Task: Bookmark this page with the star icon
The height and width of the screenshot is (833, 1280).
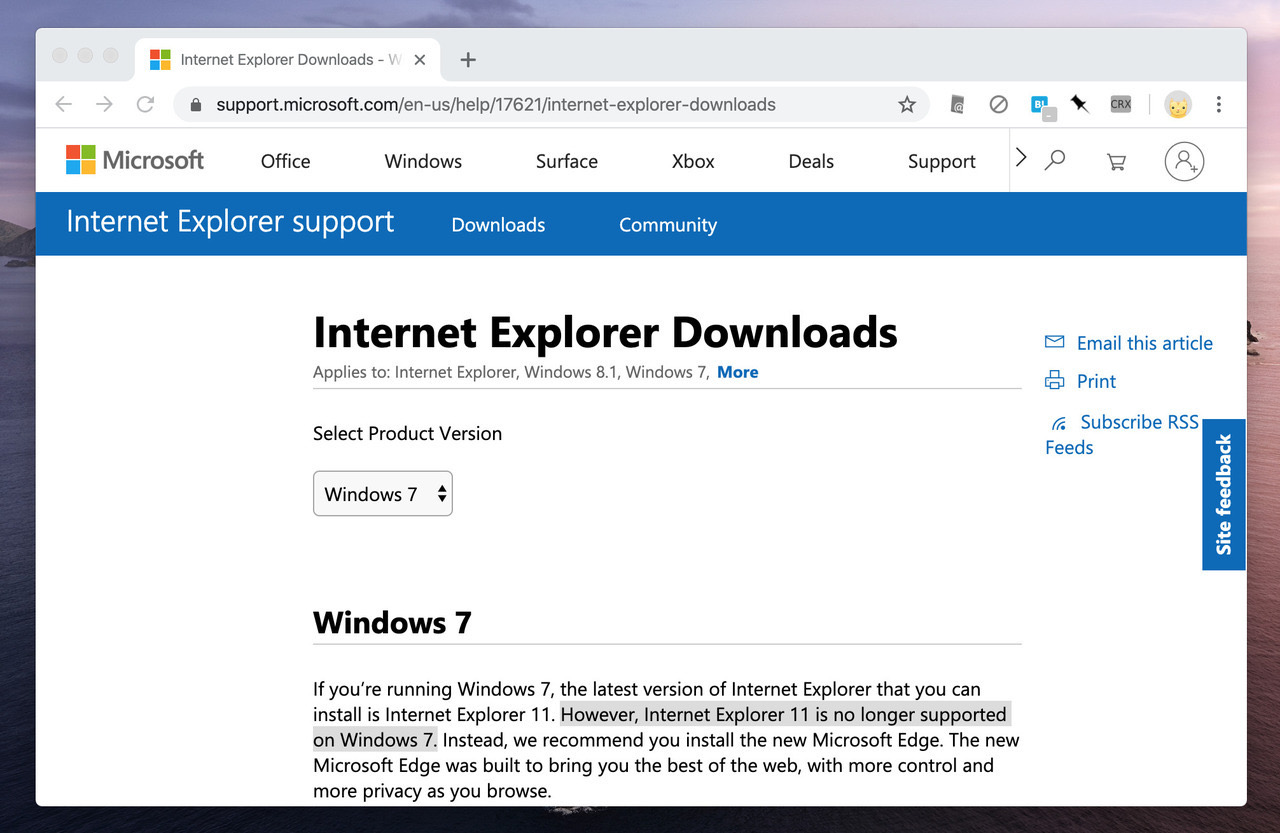Action: coord(906,104)
